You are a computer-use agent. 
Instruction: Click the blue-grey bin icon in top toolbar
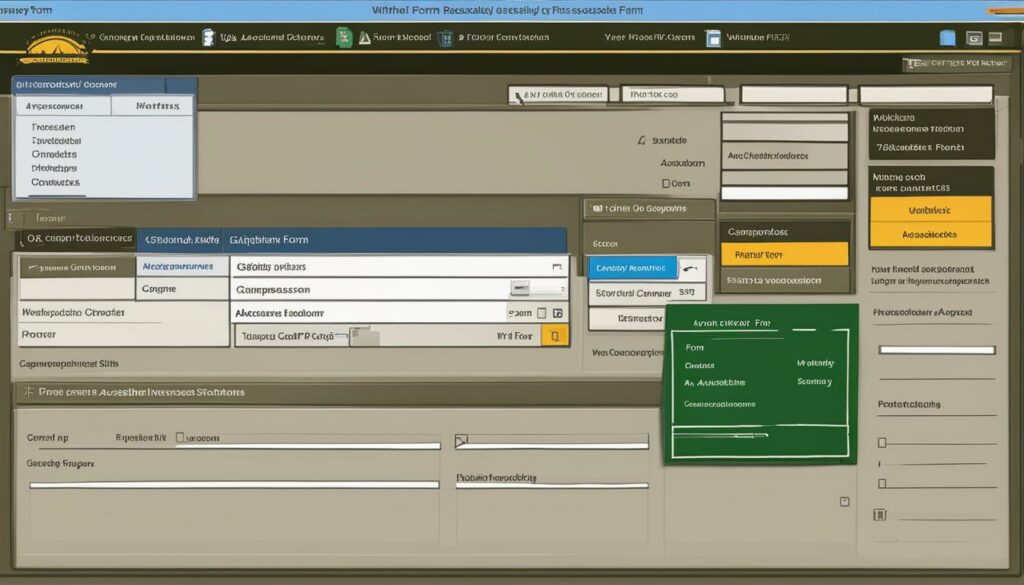point(445,39)
